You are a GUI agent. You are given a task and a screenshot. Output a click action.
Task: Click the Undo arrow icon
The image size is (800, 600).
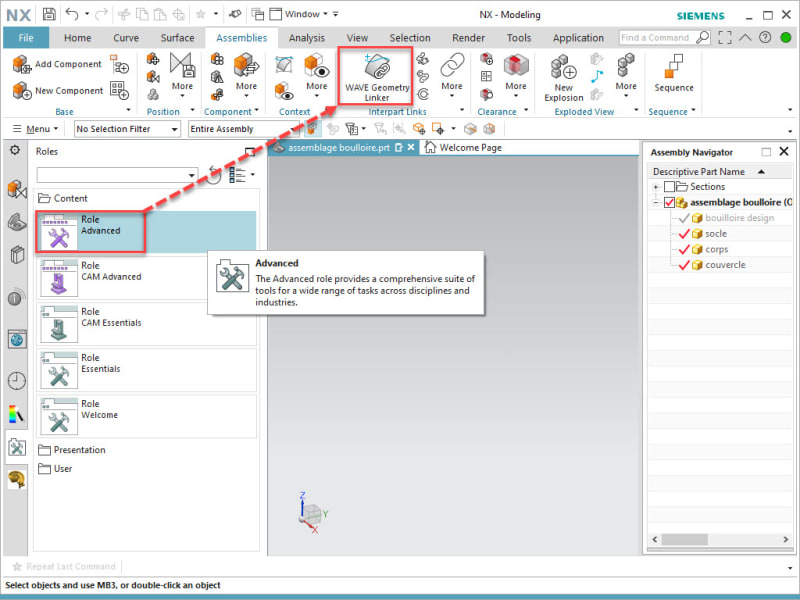coord(72,14)
